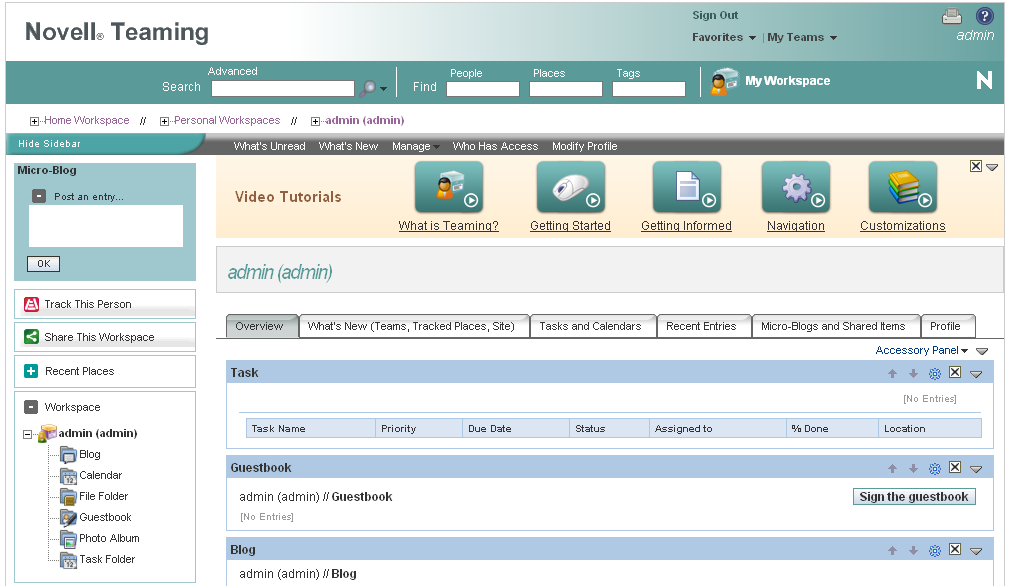
Task: Open the Getting Informed video tutorial
Action: [x=686, y=187]
